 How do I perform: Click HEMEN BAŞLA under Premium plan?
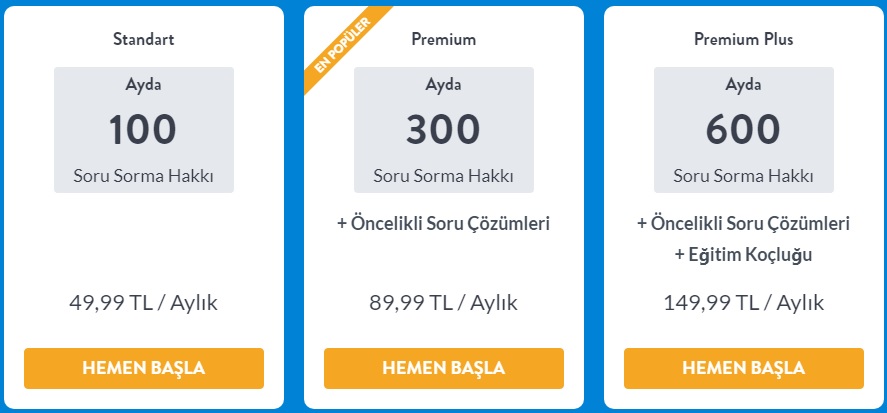click(x=444, y=368)
